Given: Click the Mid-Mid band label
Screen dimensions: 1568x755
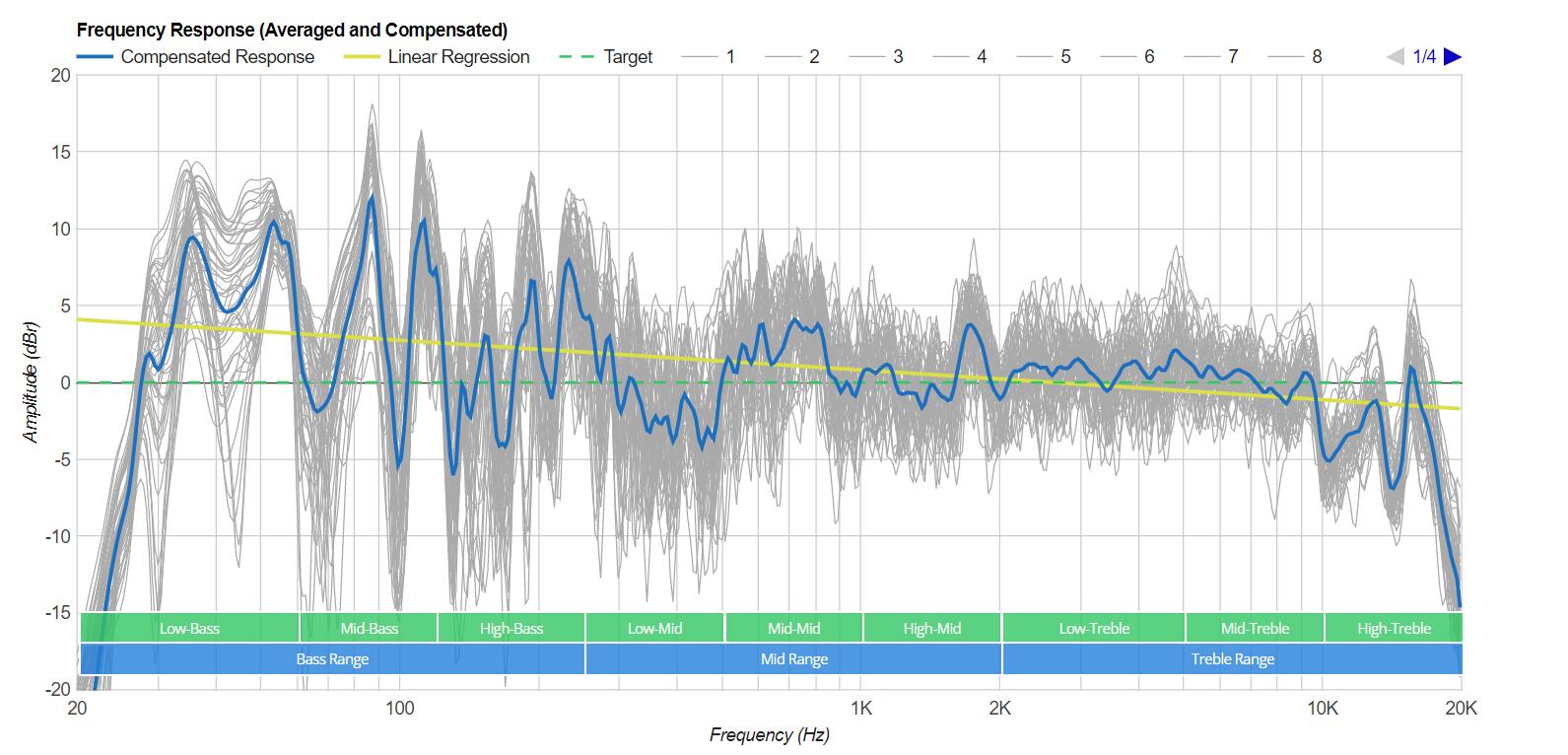Looking at the screenshot, I should 793,628.
